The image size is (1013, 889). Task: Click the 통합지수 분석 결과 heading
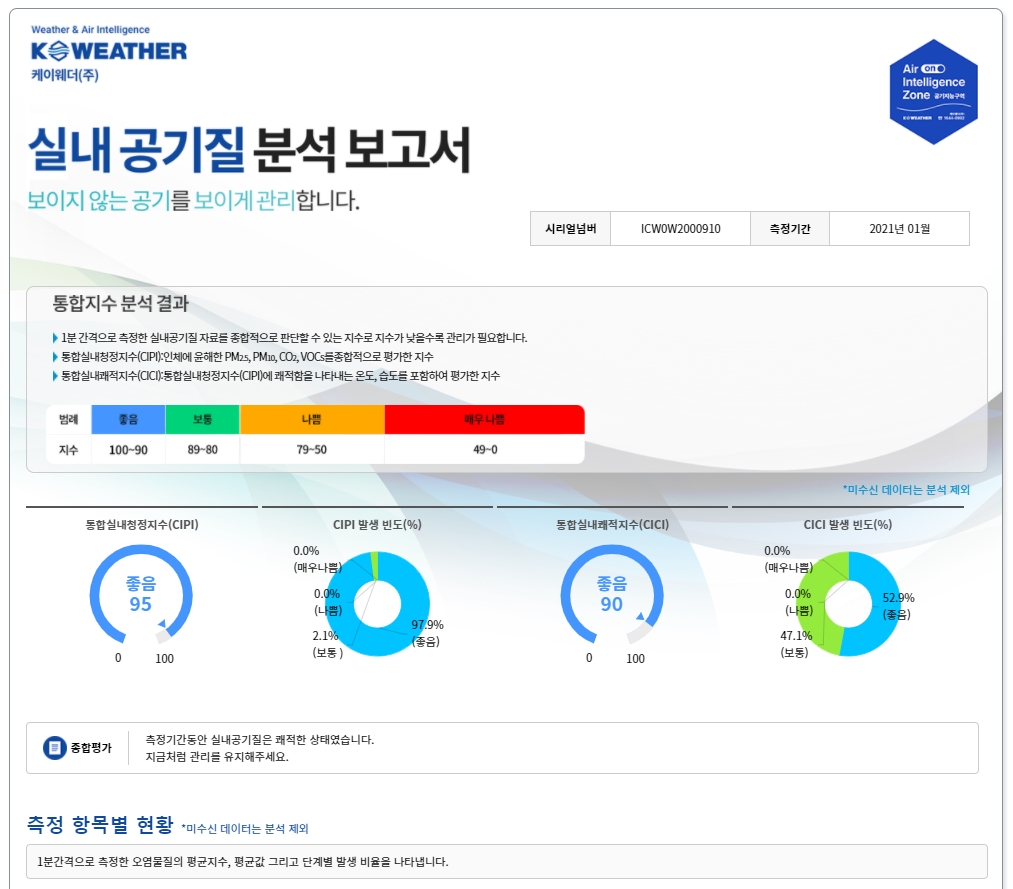(x=120, y=303)
